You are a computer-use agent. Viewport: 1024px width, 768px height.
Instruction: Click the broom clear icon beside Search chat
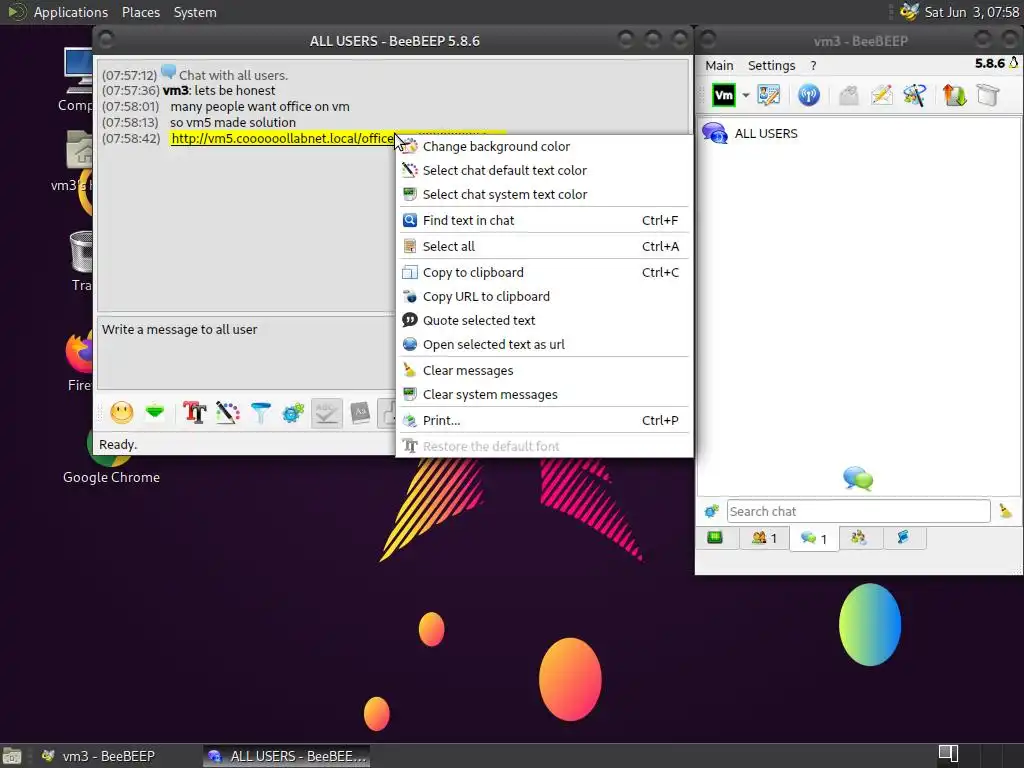pyautogui.click(x=1006, y=511)
